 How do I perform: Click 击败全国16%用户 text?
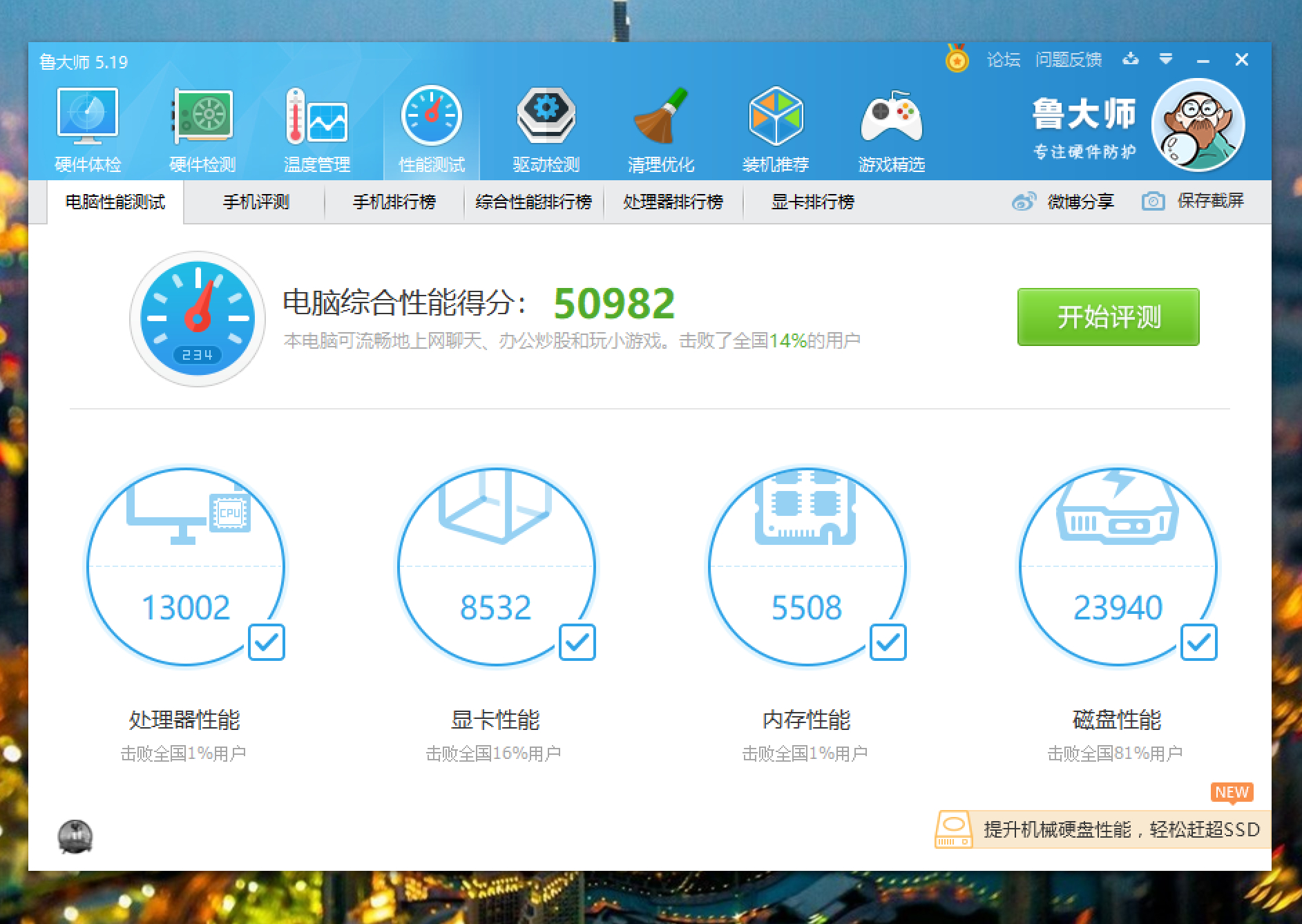point(494,753)
